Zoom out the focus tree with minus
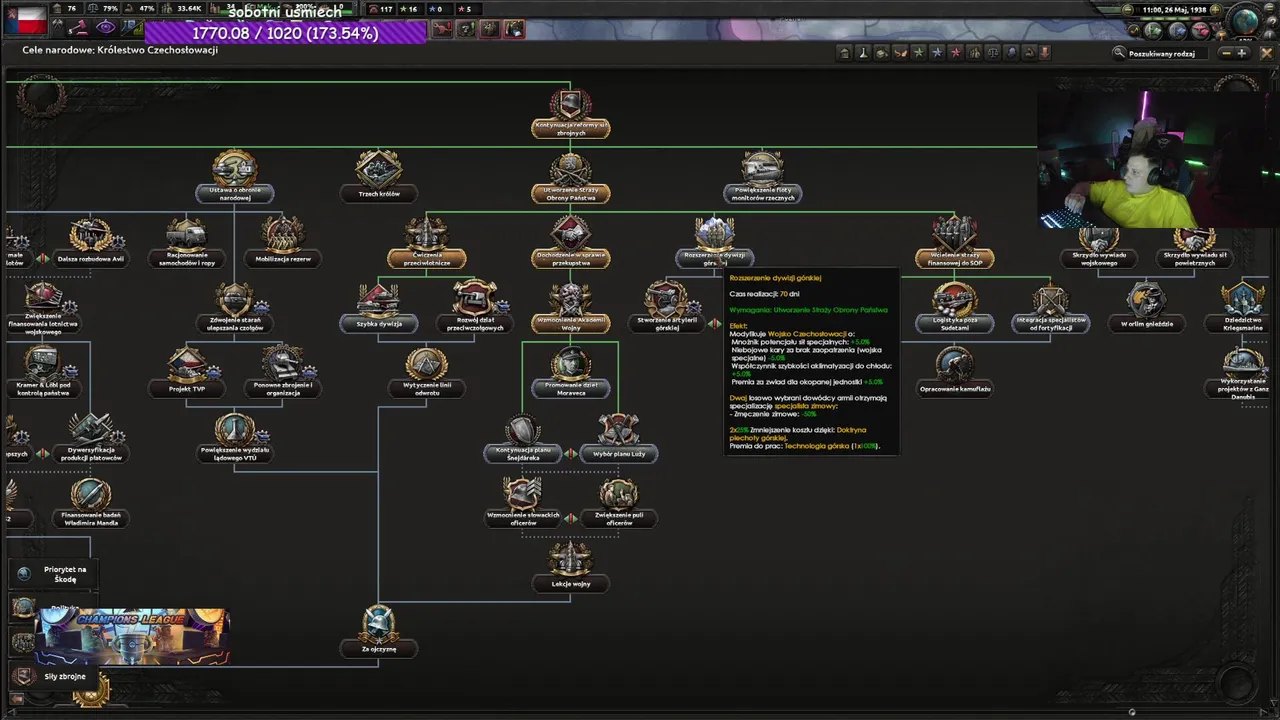The height and width of the screenshot is (720, 1280). point(1226,53)
